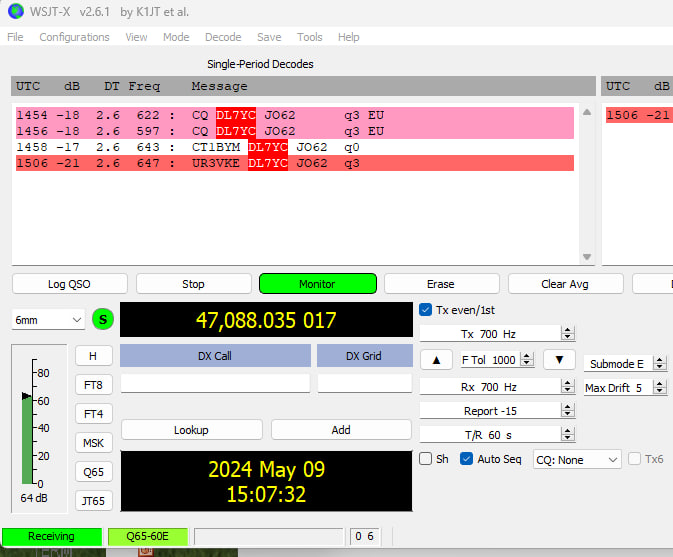Click the DX Grid input field

pos(365,383)
